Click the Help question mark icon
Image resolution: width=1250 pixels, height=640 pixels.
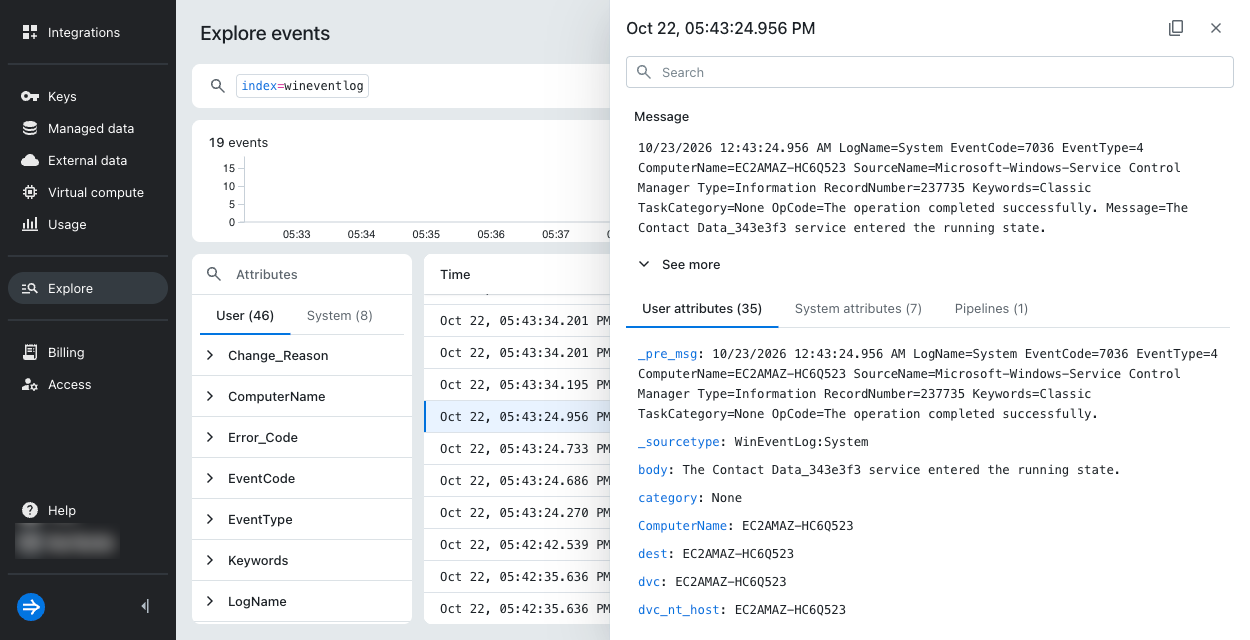pyautogui.click(x=30, y=510)
